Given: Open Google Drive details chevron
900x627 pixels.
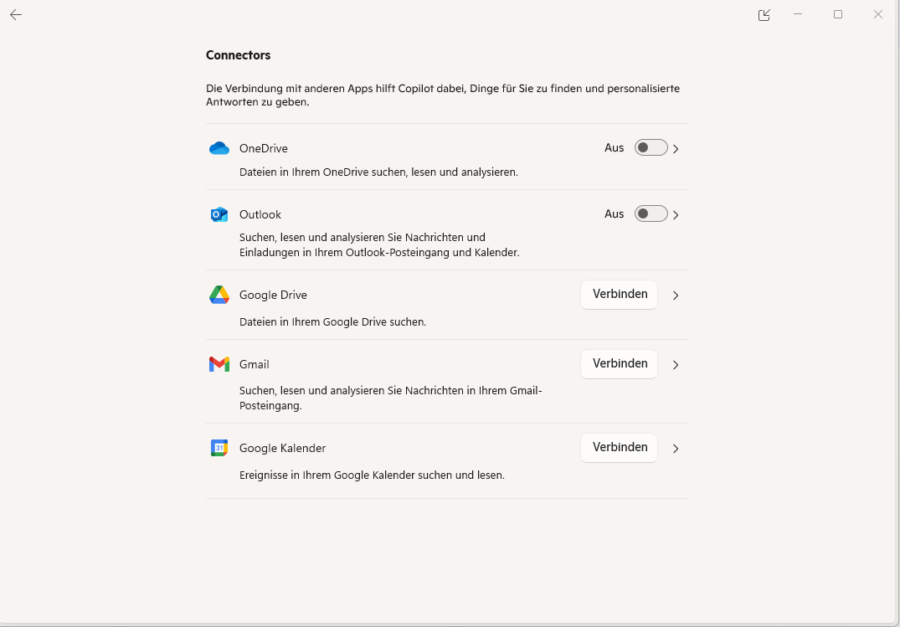Looking at the screenshot, I should (676, 296).
